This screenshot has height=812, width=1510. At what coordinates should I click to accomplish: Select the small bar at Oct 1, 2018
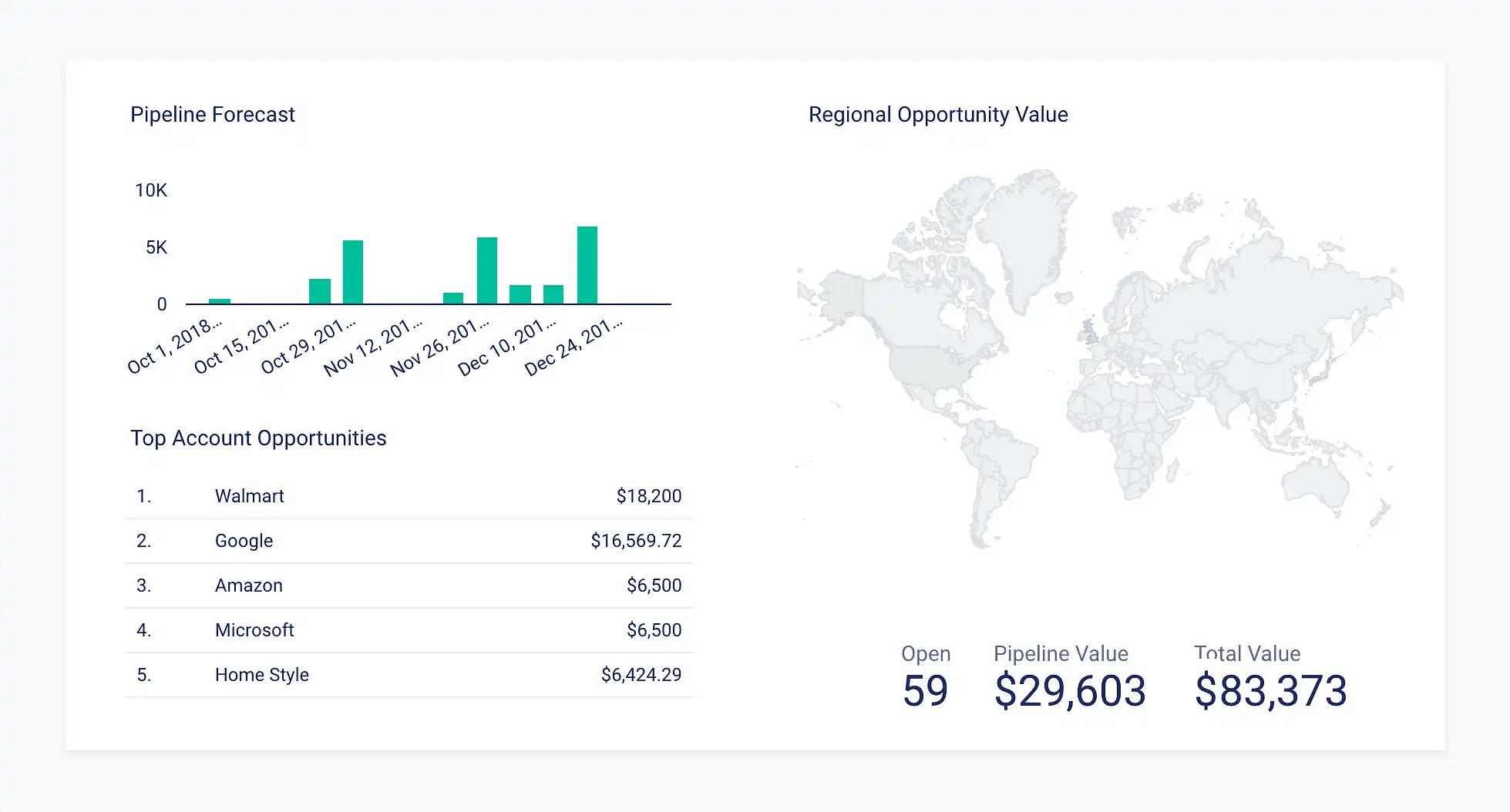(x=220, y=301)
